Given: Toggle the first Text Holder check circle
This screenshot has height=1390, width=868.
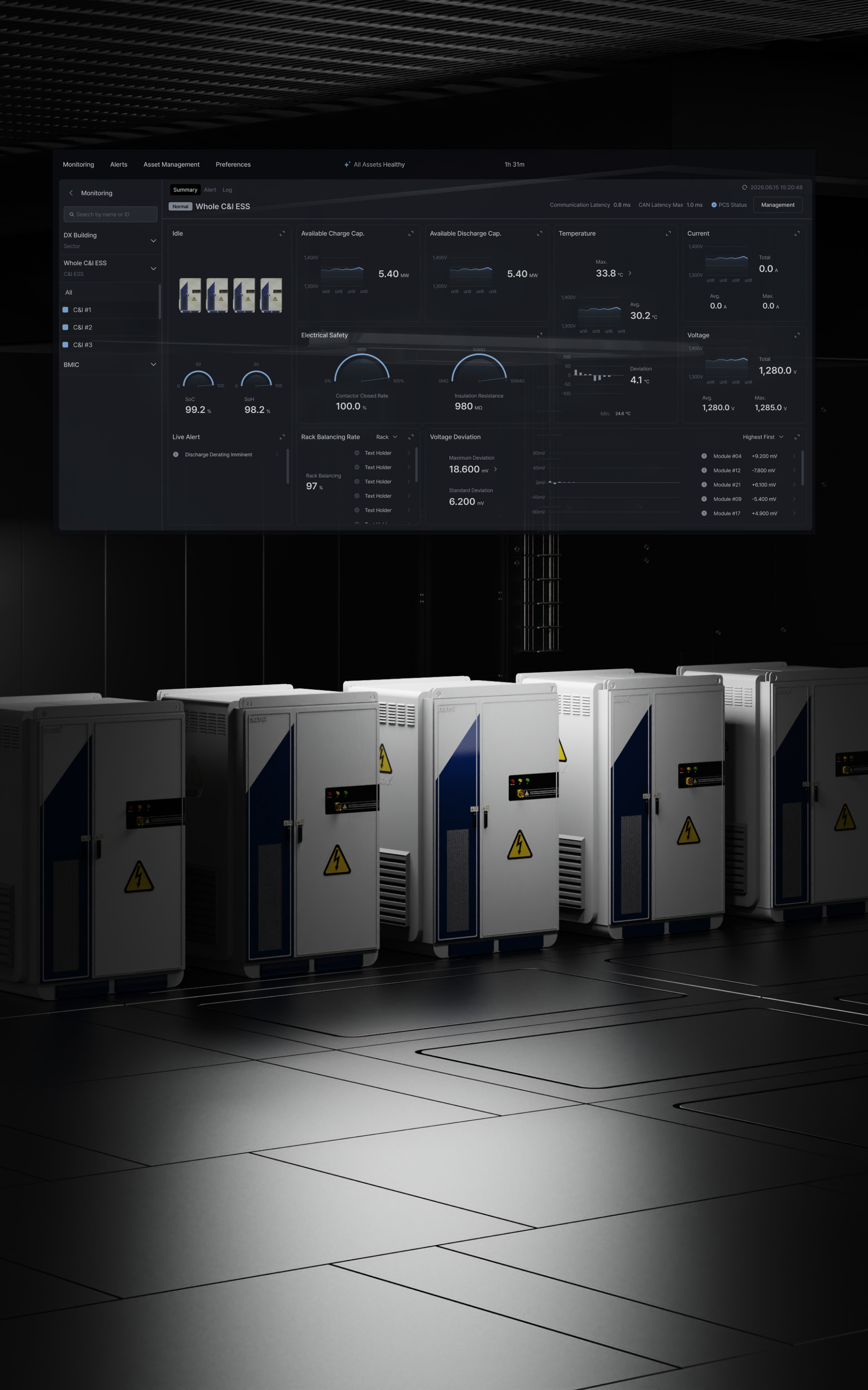Looking at the screenshot, I should [x=357, y=453].
